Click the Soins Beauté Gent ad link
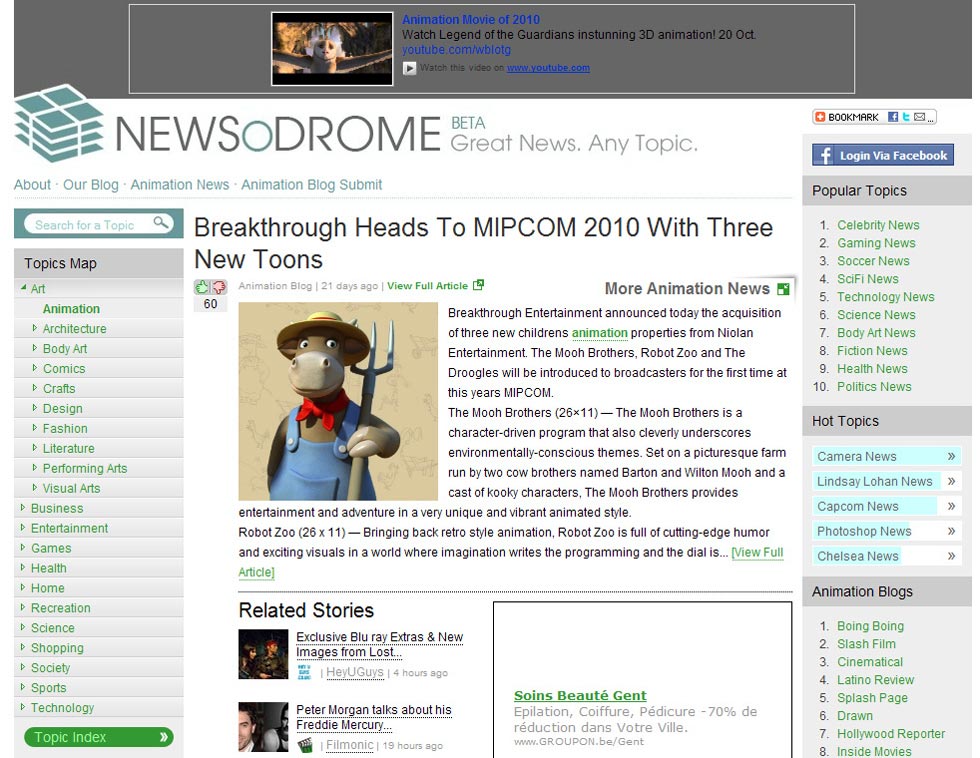This screenshot has width=980, height=758. tap(580, 696)
